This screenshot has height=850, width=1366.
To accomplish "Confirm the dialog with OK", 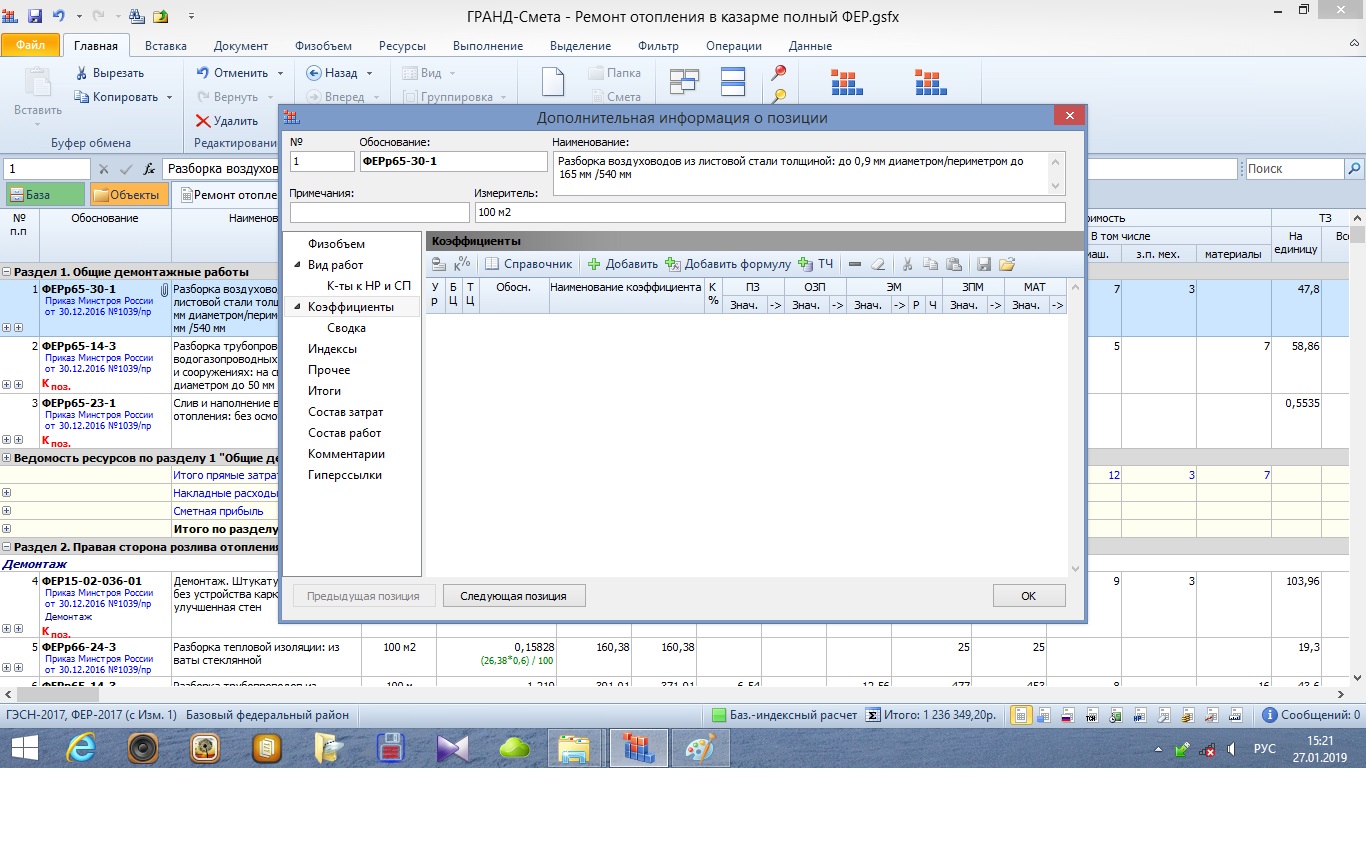I will point(1029,596).
